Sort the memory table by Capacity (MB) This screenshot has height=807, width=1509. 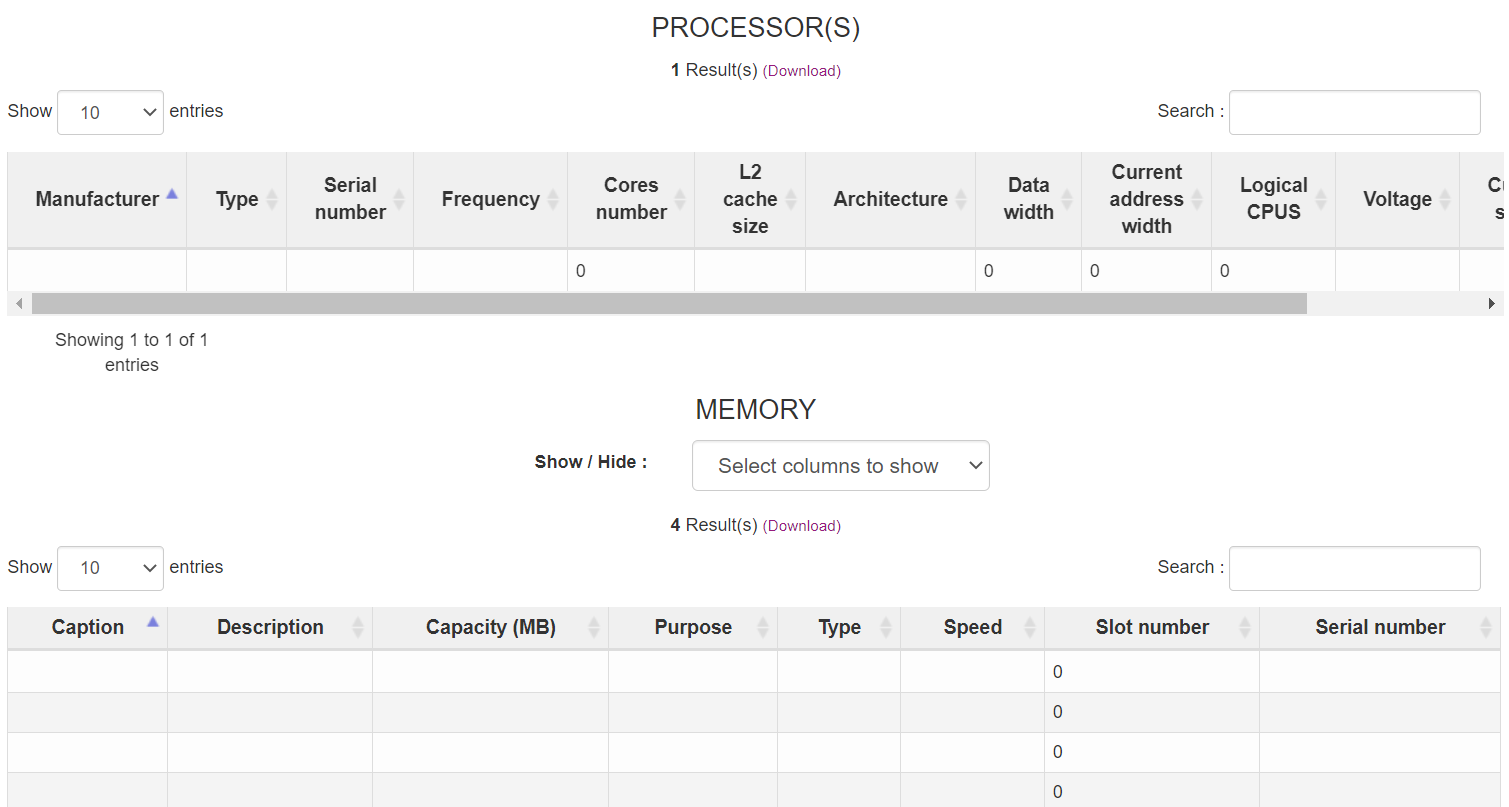coord(490,627)
